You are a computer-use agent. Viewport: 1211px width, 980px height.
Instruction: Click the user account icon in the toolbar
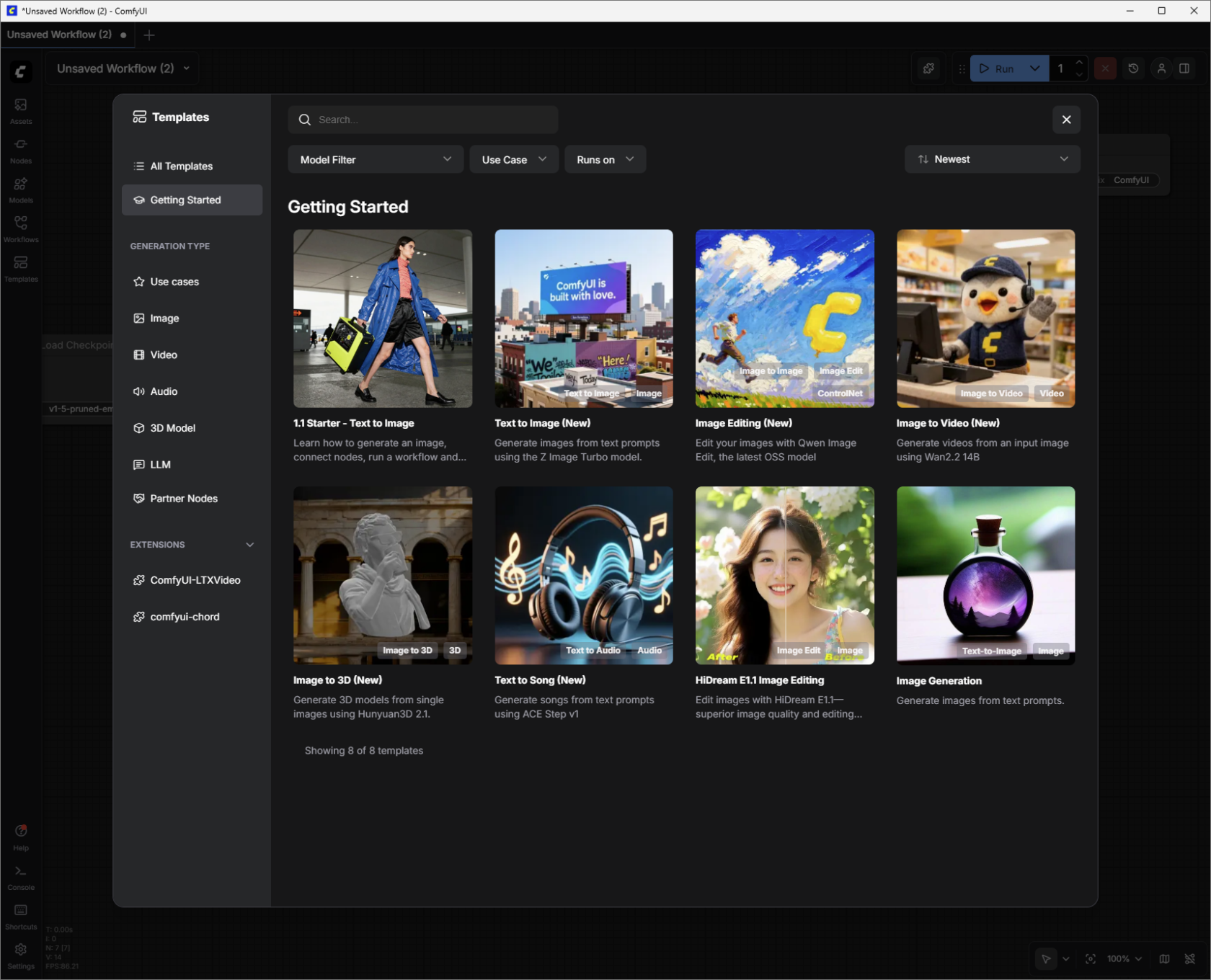click(x=1161, y=68)
